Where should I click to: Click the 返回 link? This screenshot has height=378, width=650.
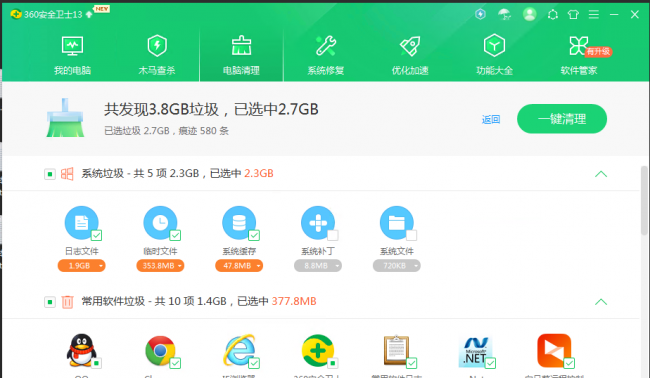[x=491, y=120]
